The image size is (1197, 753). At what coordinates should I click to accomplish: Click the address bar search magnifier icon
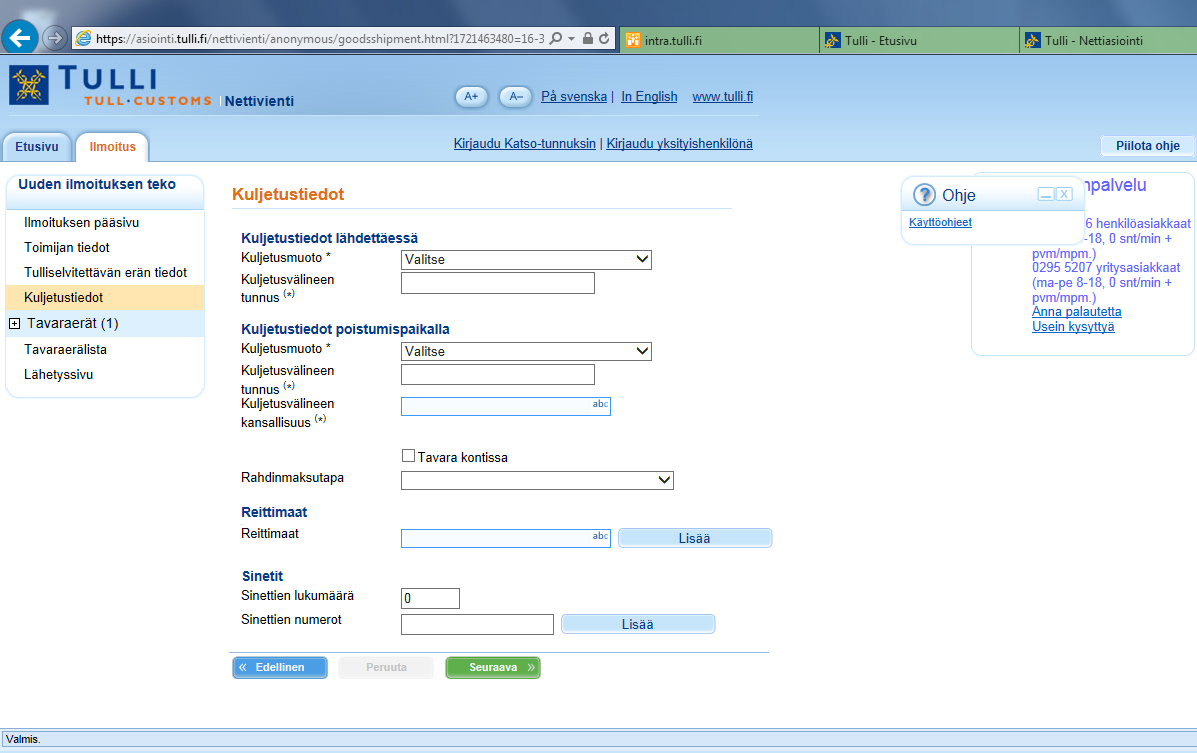tap(556, 38)
